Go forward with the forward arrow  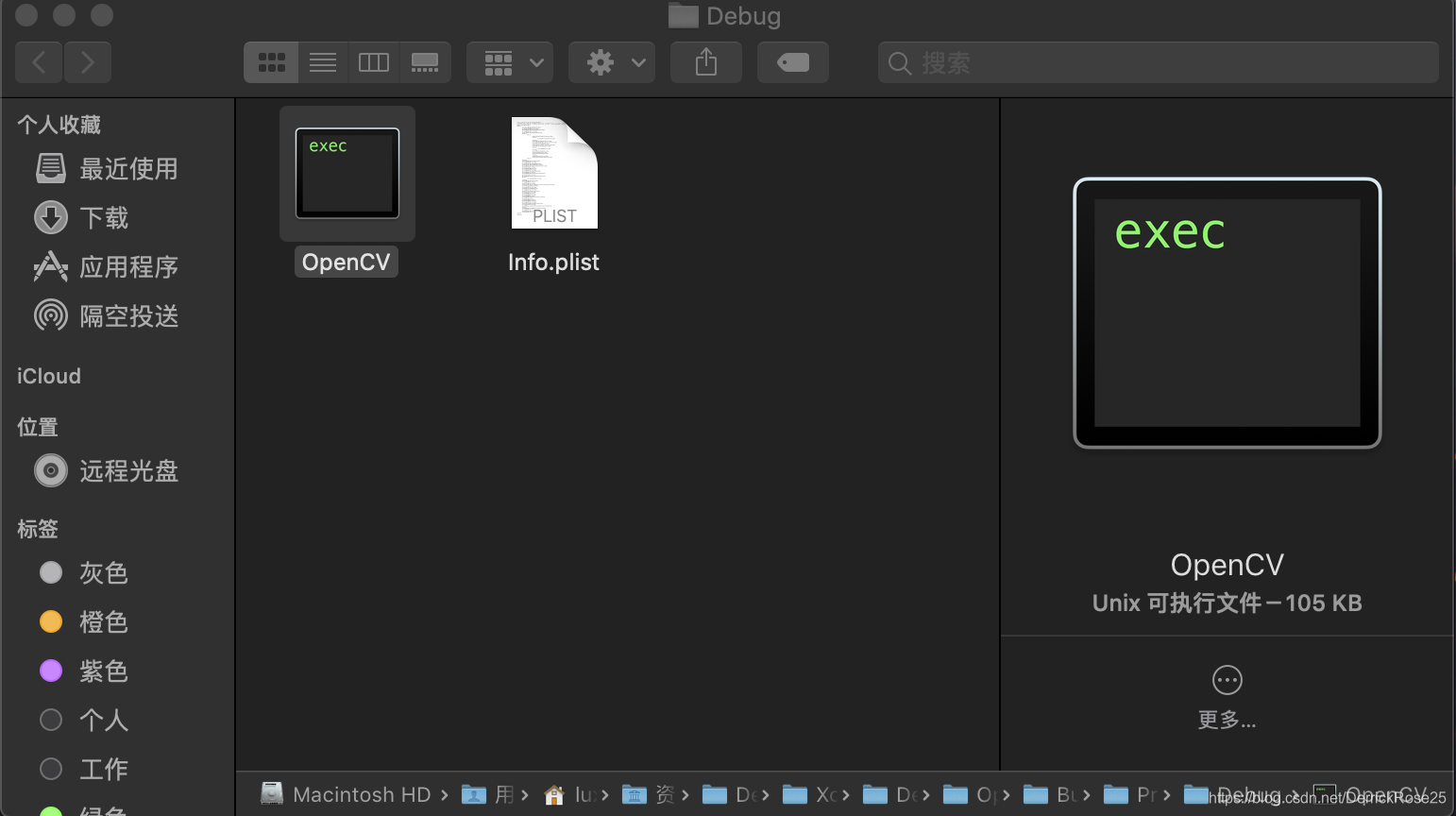pyautogui.click(x=88, y=62)
